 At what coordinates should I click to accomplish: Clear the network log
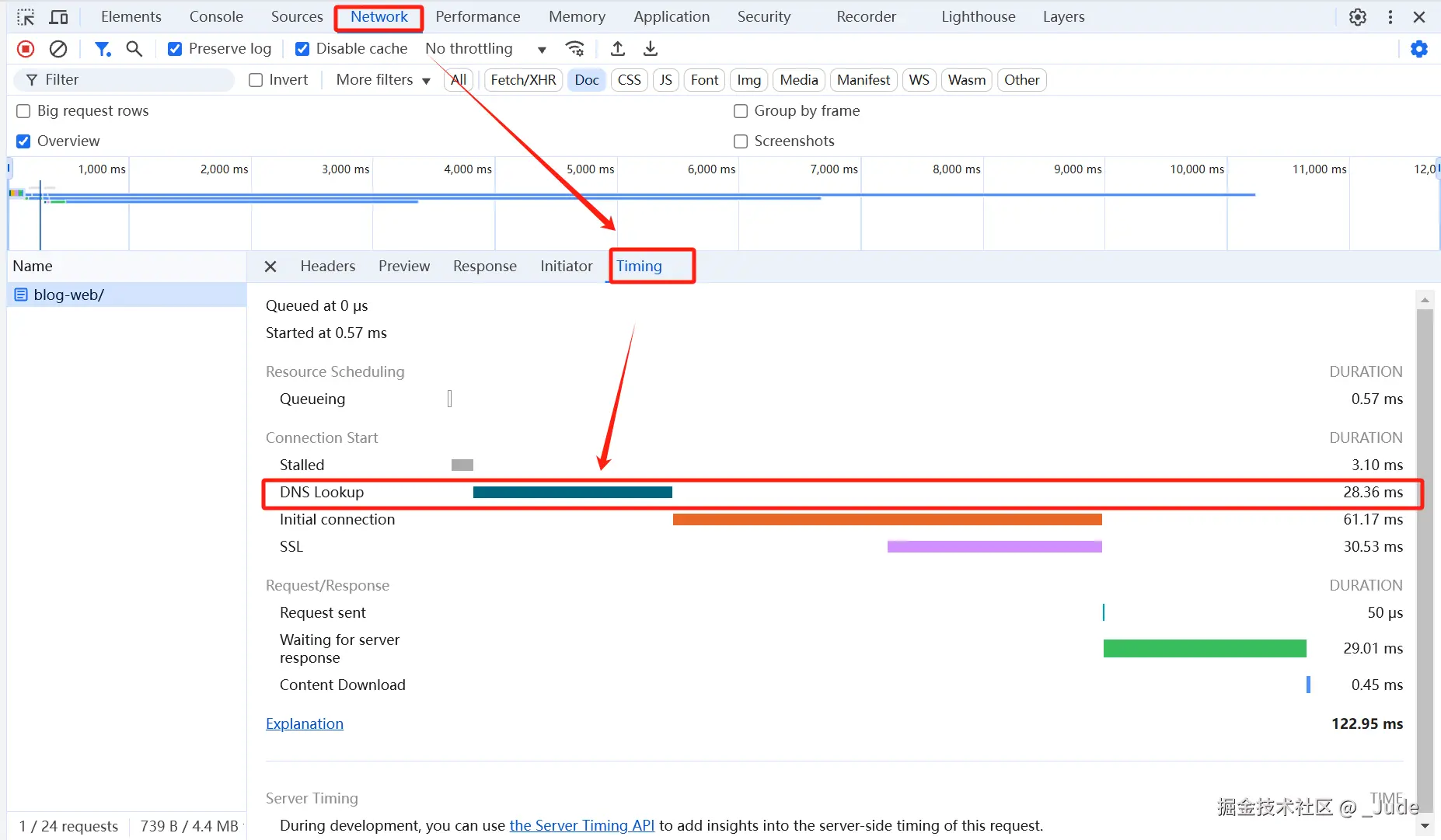pos(58,49)
